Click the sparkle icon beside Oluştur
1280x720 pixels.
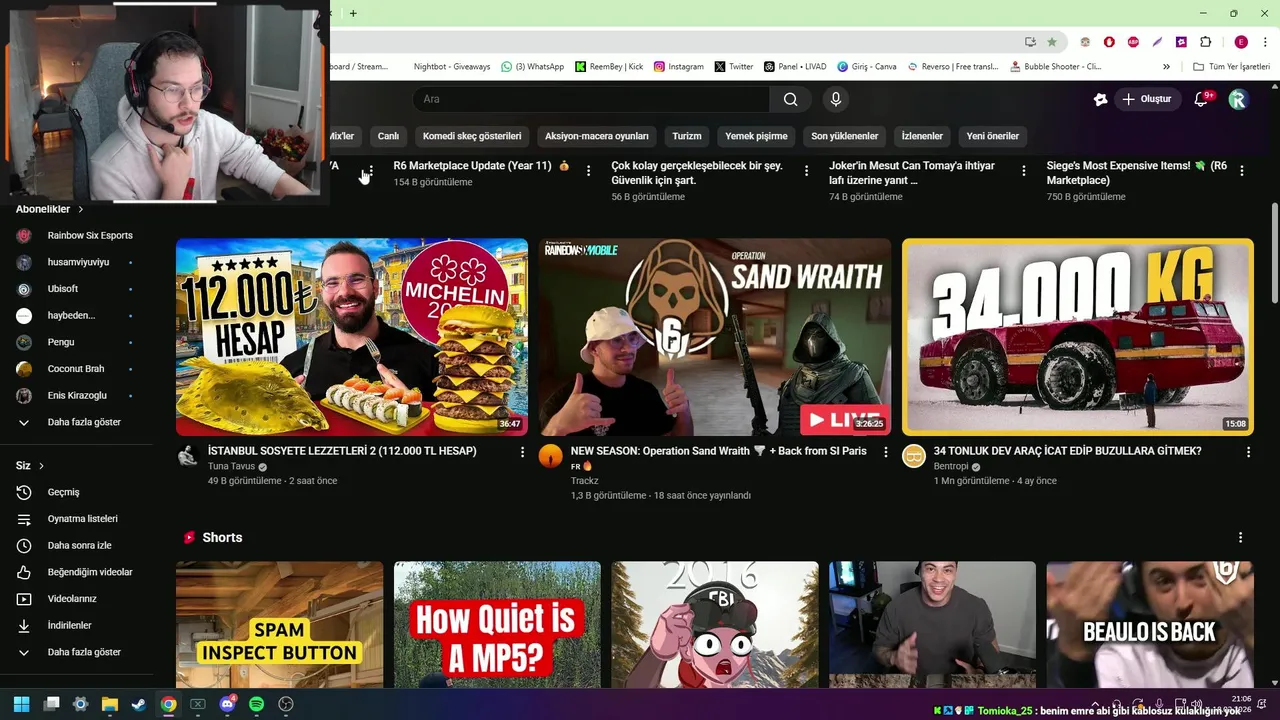tap(1100, 99)
